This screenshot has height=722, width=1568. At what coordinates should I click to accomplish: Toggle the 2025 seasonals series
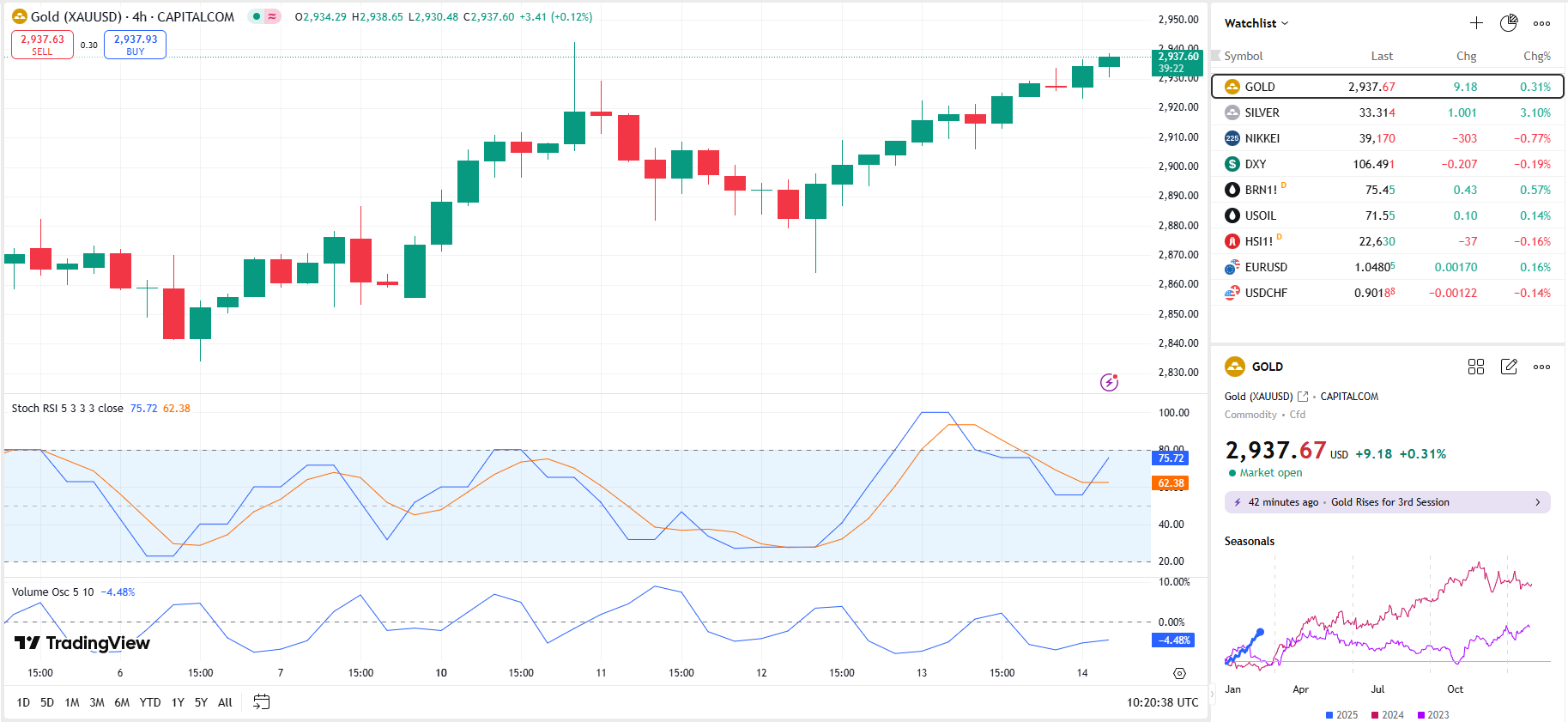click(1341, 715)
